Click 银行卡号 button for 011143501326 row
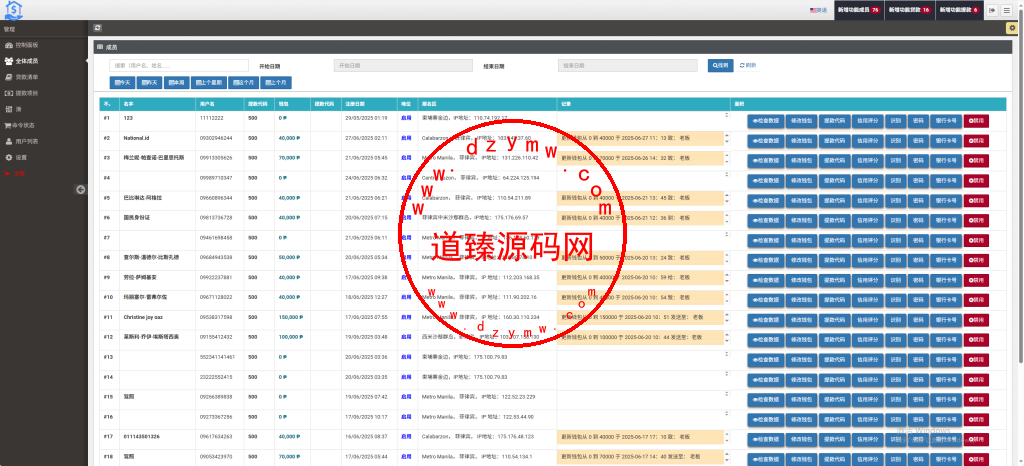This screenshot has width=1024, height=466. pyautogui.click(x=946, y=440)
